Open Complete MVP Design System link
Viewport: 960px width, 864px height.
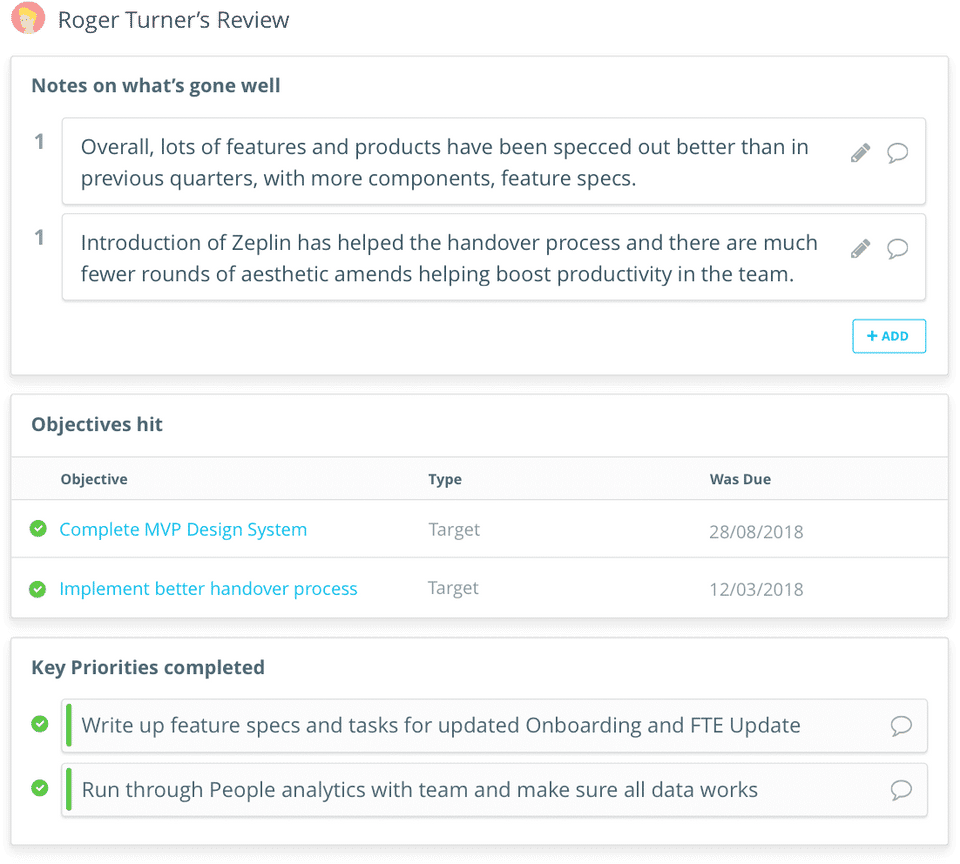tap(183, 529)
